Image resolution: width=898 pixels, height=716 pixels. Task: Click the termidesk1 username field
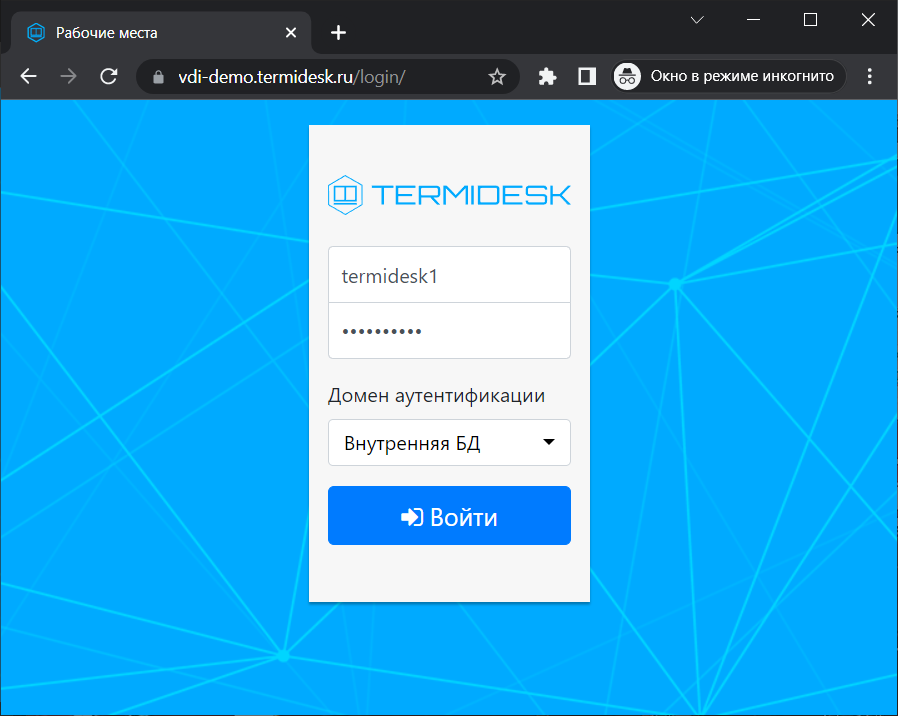[449, 275]
